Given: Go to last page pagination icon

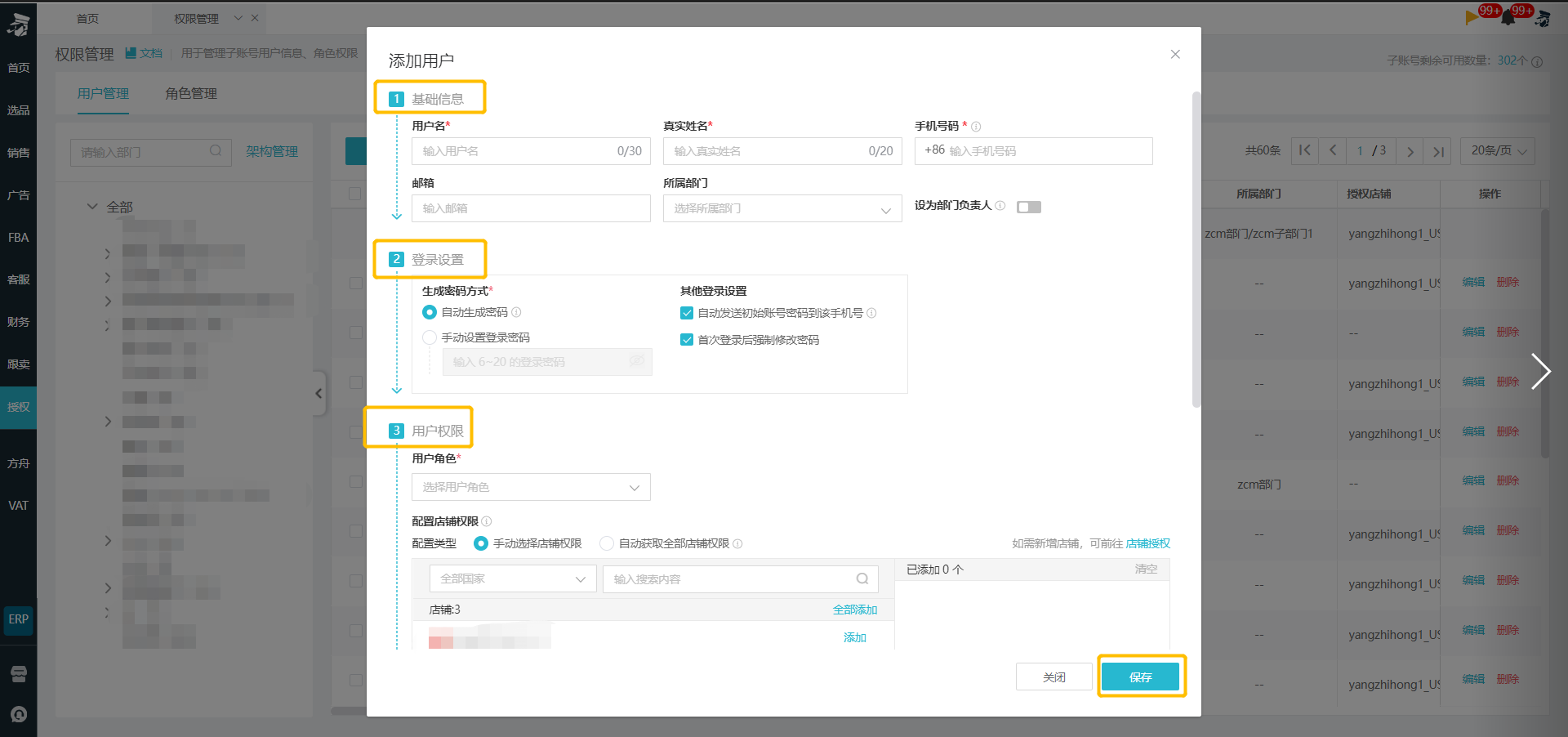Looking at the screenshot, I should [x=1437, y=150].
